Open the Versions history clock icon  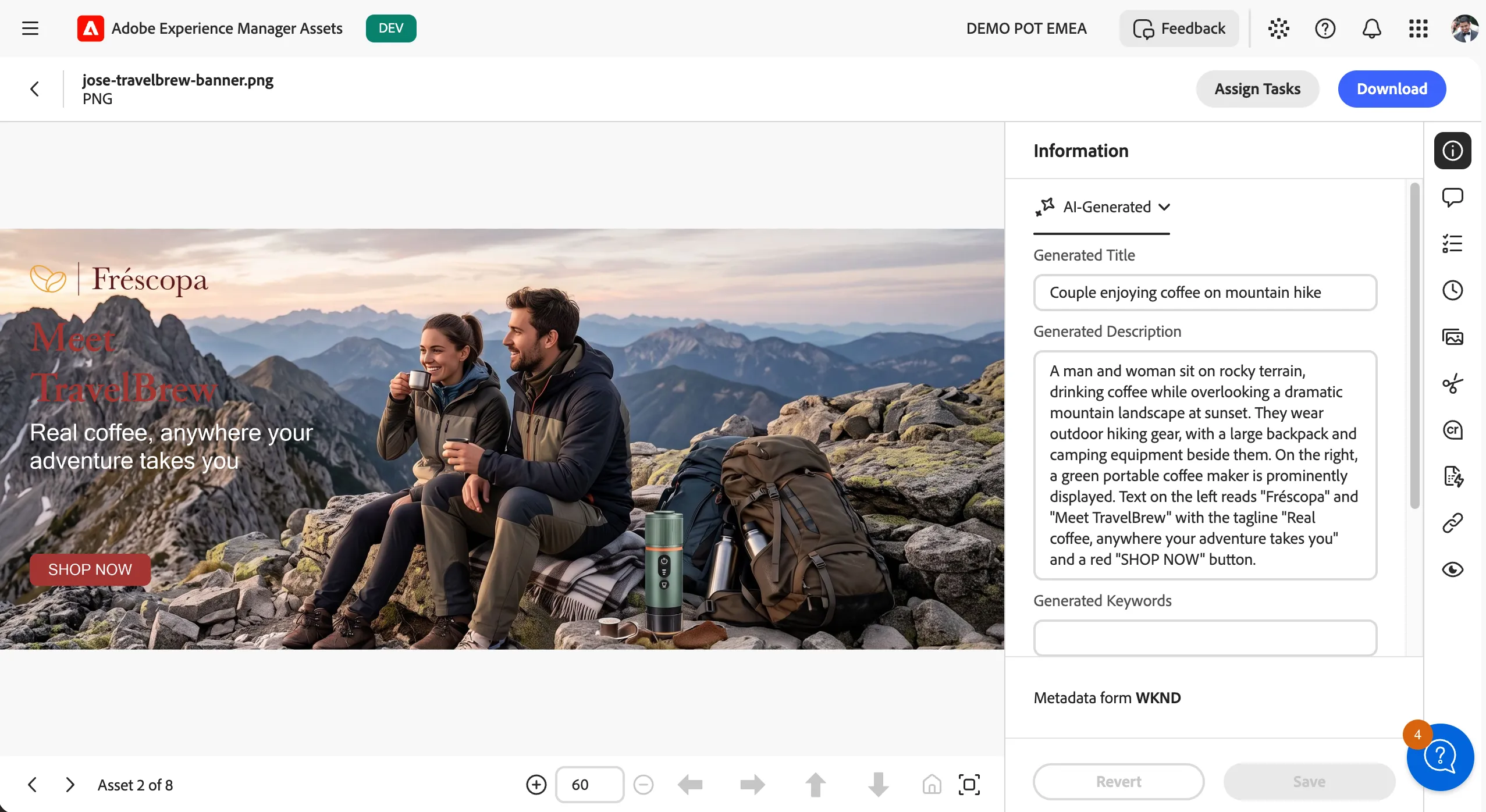point(1452,290)
